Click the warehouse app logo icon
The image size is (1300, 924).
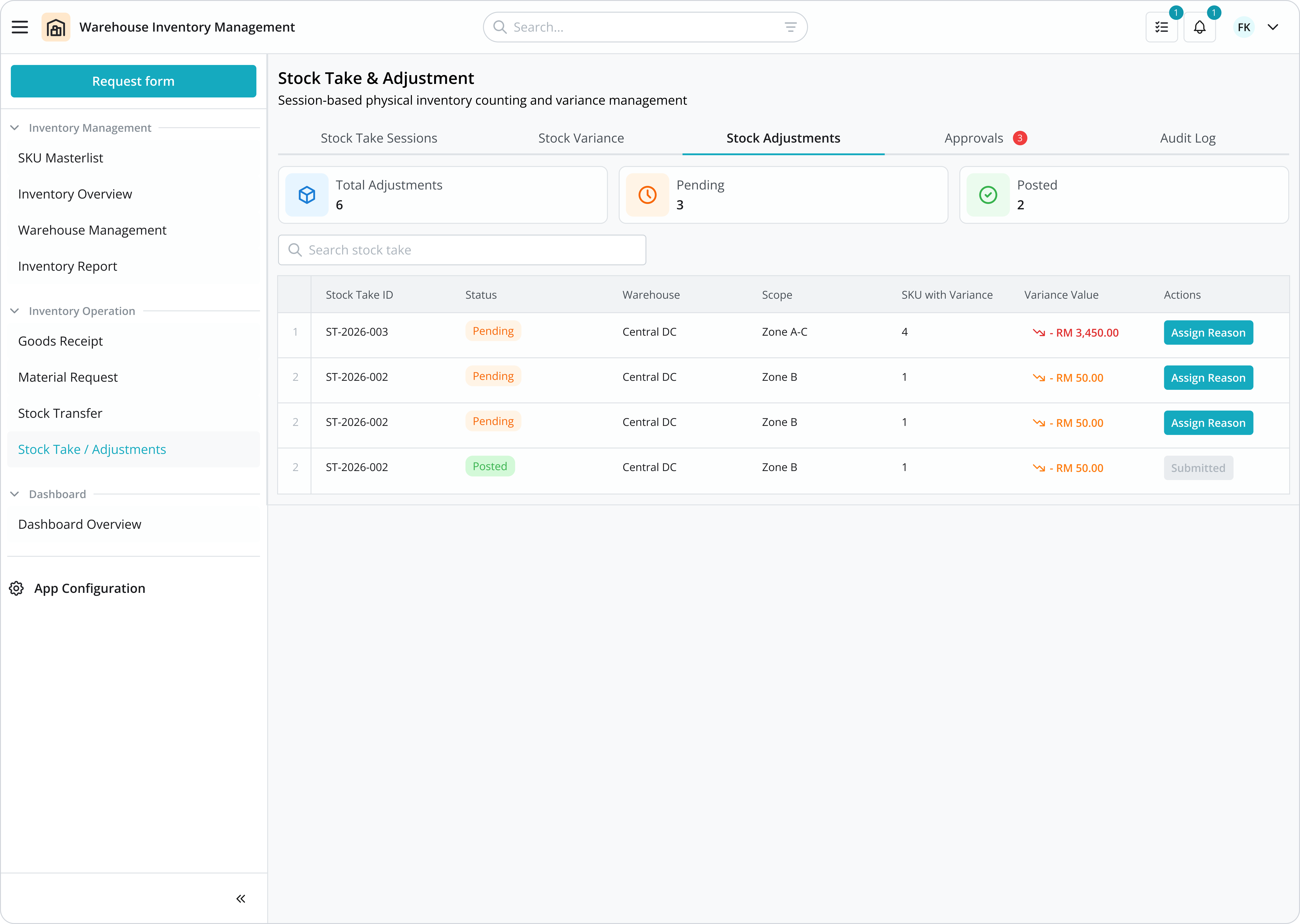(56, 27)
